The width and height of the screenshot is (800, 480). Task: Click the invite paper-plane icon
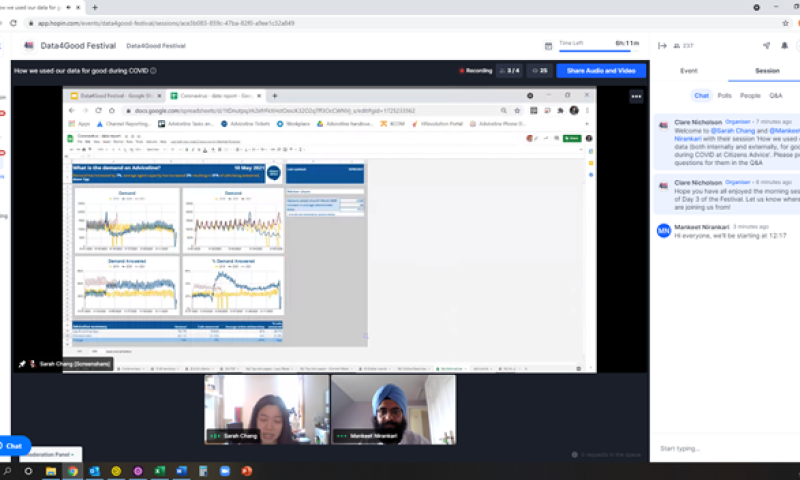coord(766,45)
